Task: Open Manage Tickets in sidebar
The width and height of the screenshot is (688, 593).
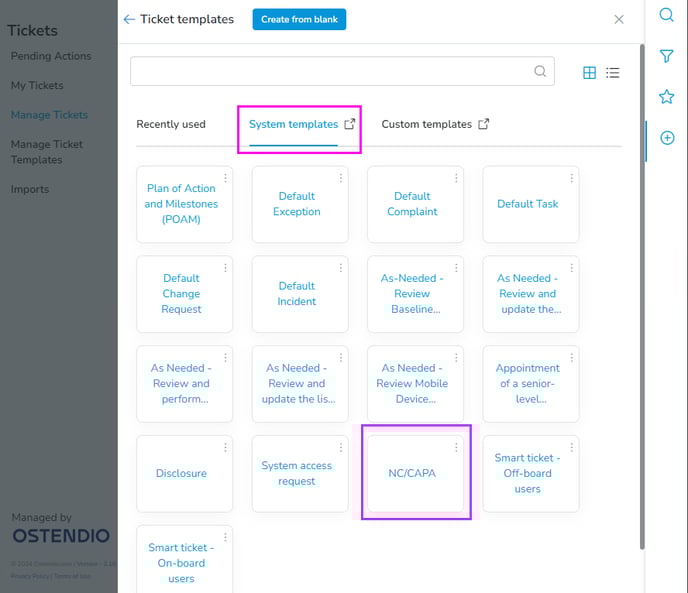Action: click(49, 115)
